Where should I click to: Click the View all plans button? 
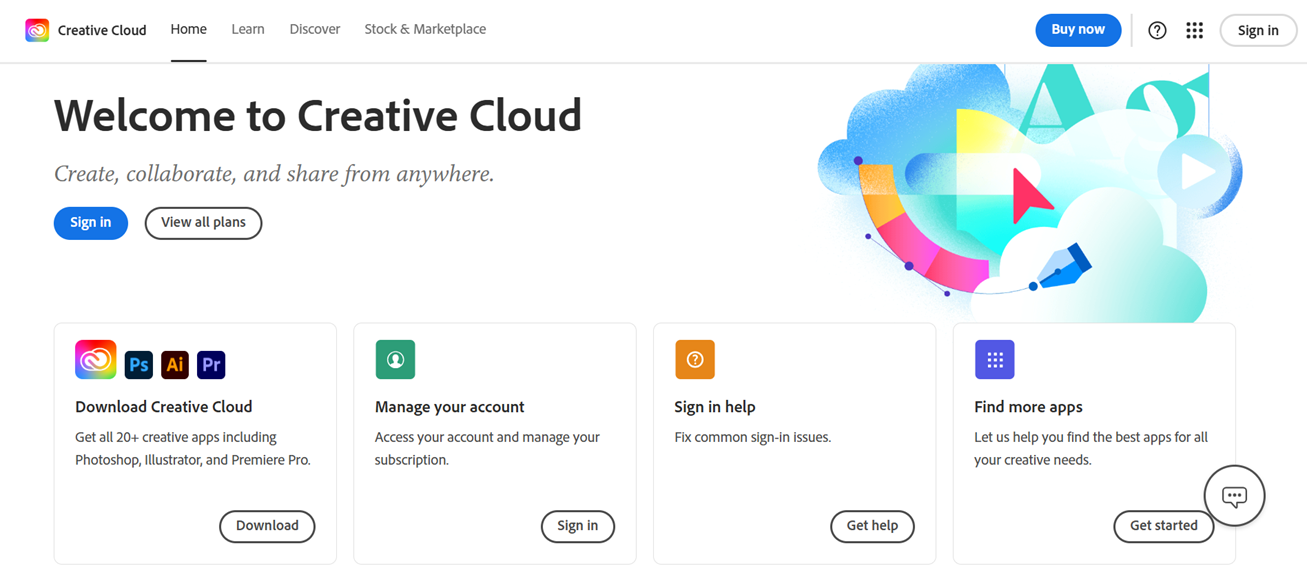203,223
